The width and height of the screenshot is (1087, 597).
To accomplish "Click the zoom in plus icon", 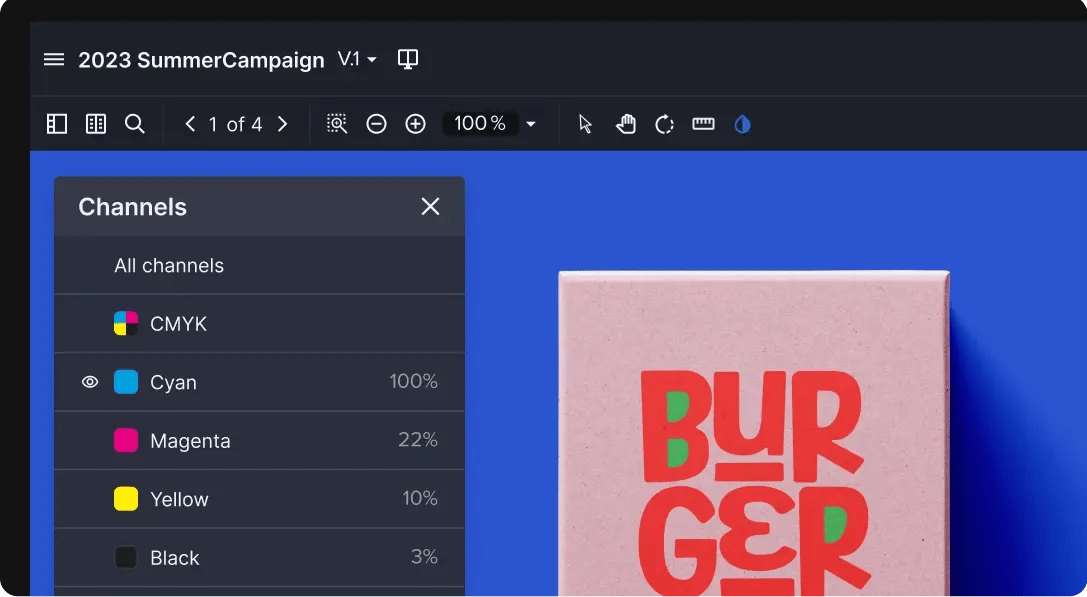I will (x=415, y=124).
